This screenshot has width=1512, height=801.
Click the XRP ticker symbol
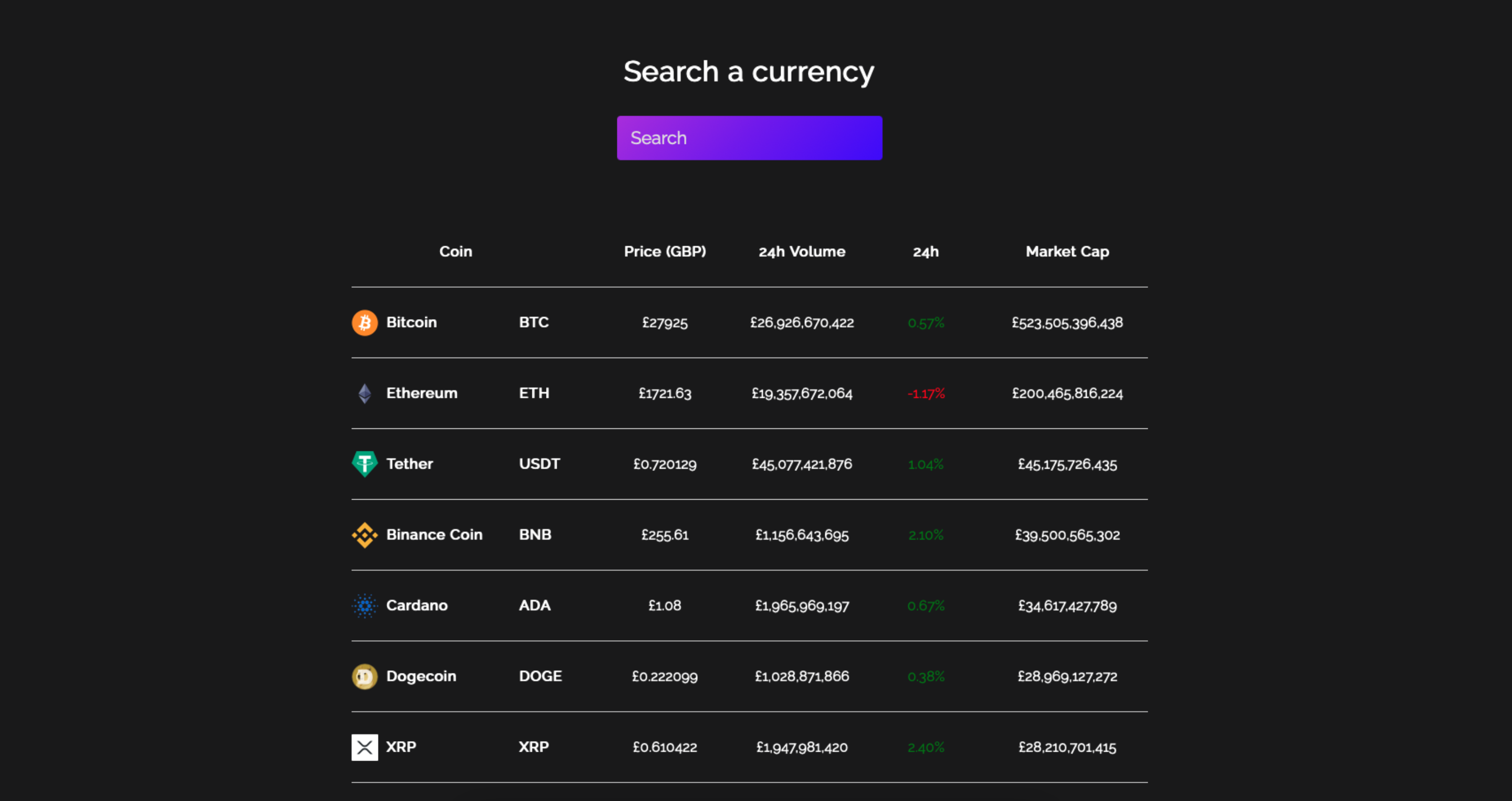pyautogui.click(x=534, y=747)
